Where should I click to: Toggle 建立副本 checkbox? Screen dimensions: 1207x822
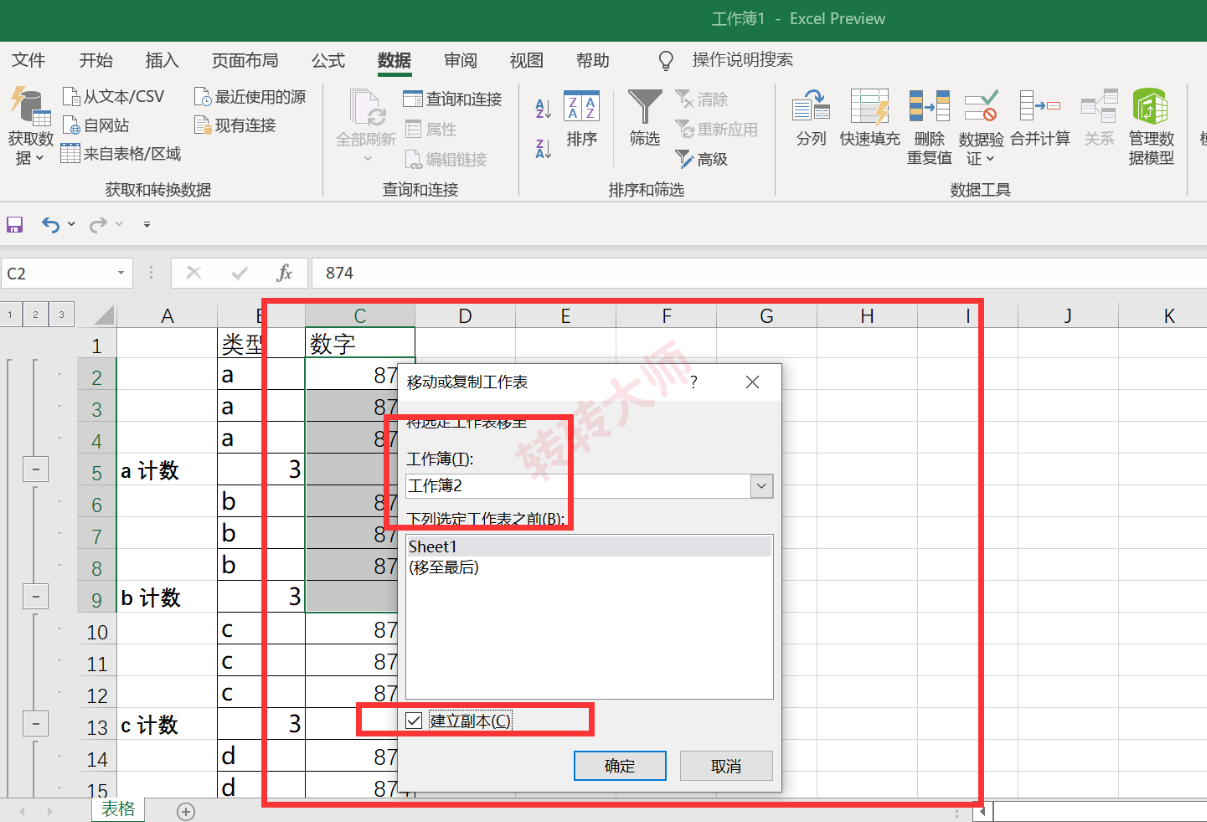click(x=414, y=721)
